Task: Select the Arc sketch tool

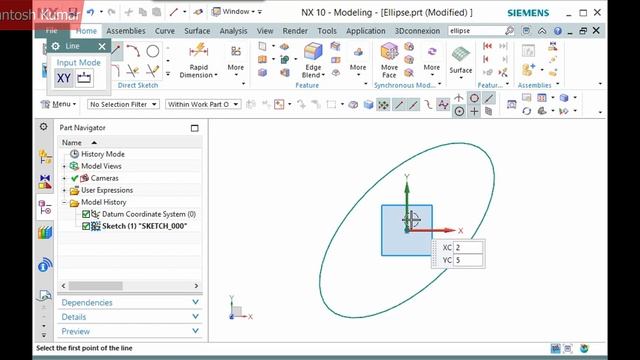Action: point(133,51)
